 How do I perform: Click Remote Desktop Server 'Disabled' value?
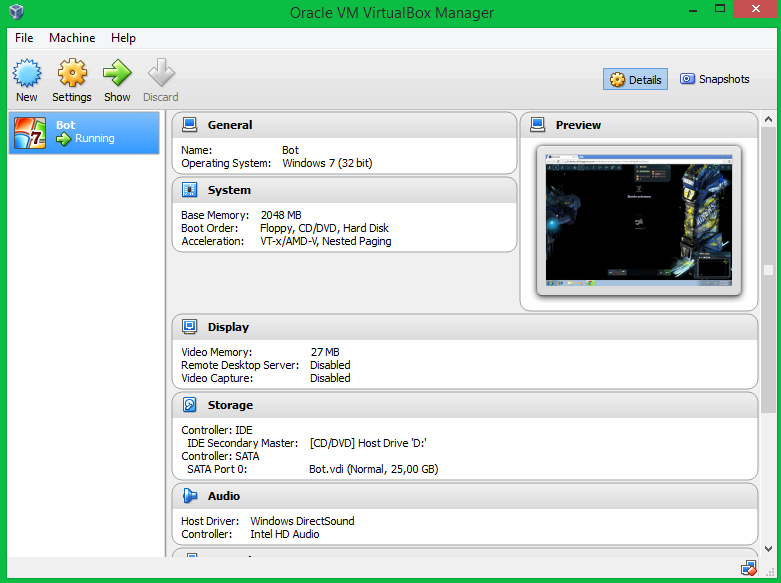tap(330, 365)
